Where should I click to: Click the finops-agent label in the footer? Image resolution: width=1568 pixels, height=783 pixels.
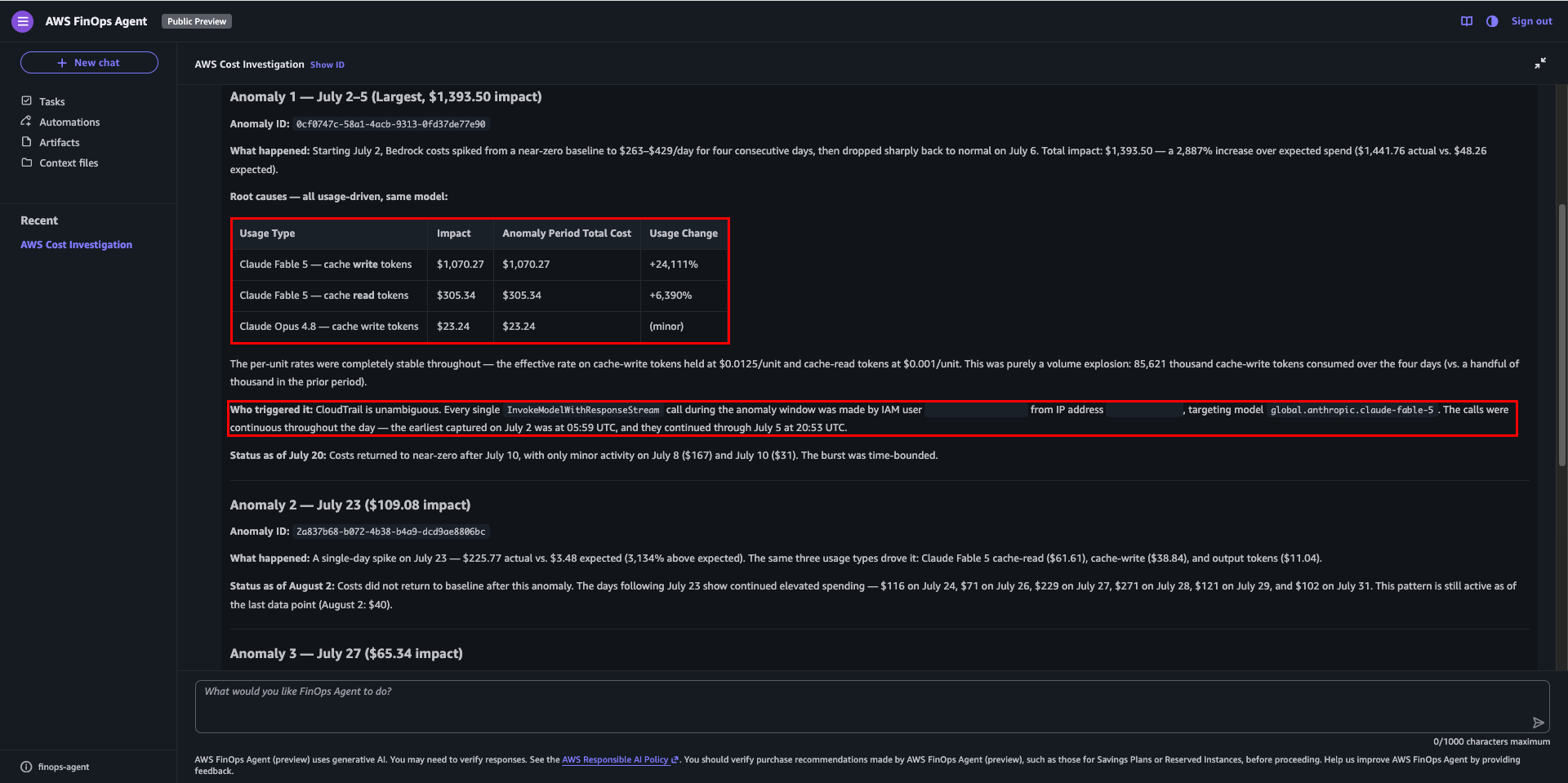coord(64,767)
